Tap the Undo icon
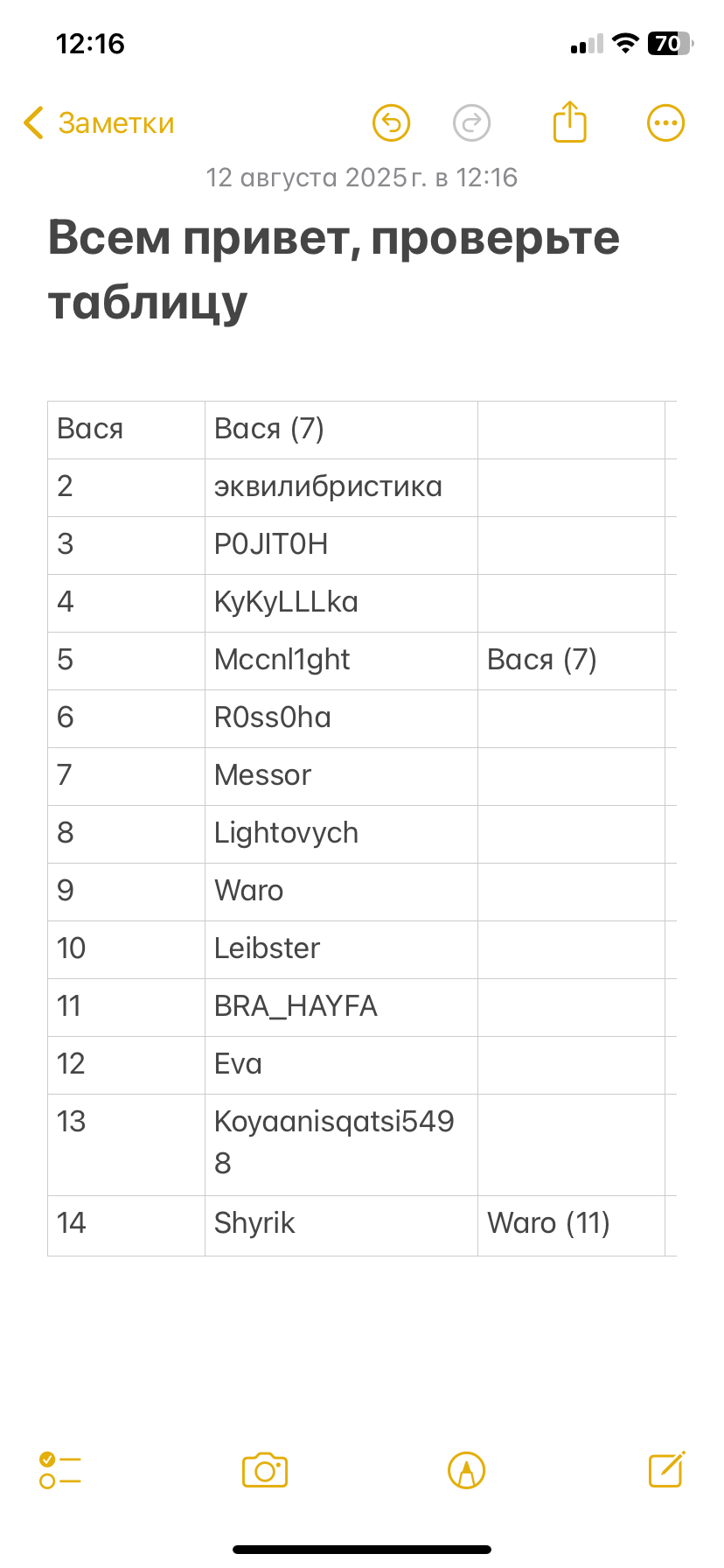 point(391,122)
